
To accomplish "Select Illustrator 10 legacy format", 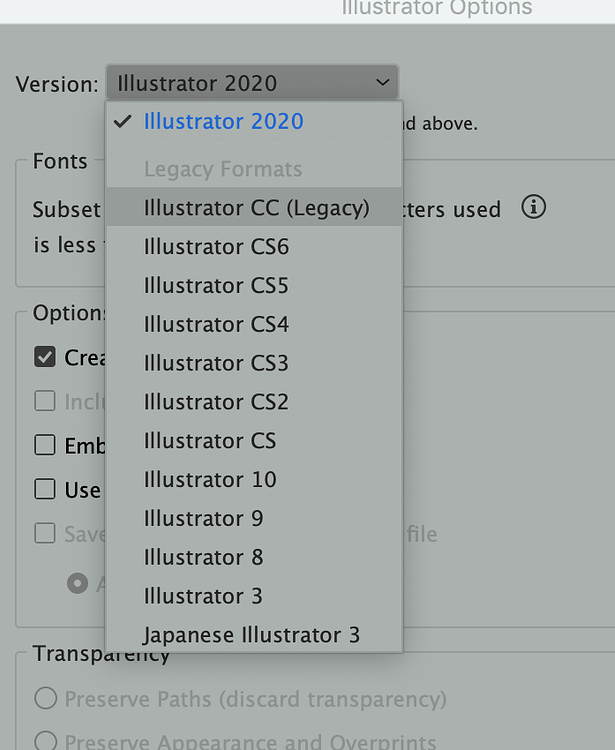I will point(254,479).
